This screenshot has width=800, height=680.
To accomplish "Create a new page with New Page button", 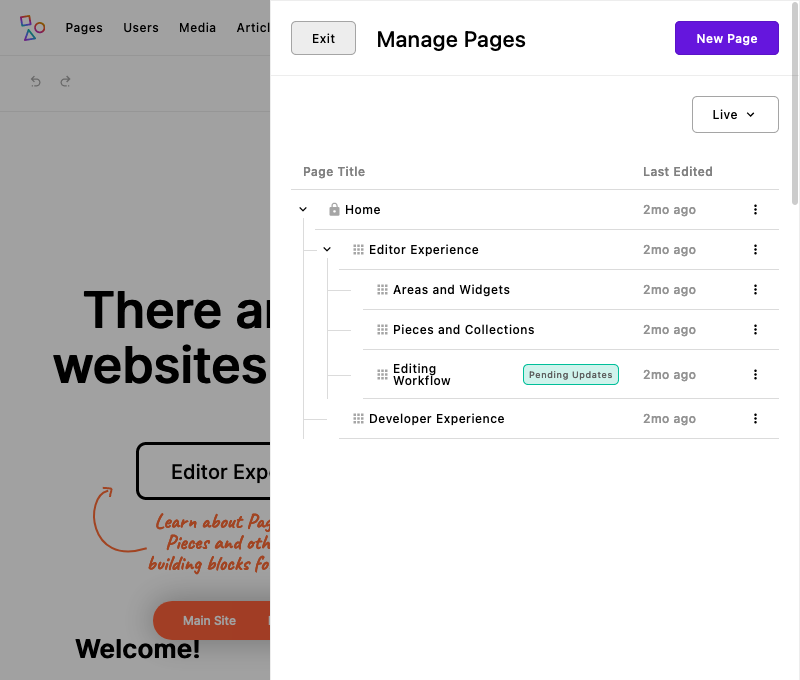I will (726, 37).
